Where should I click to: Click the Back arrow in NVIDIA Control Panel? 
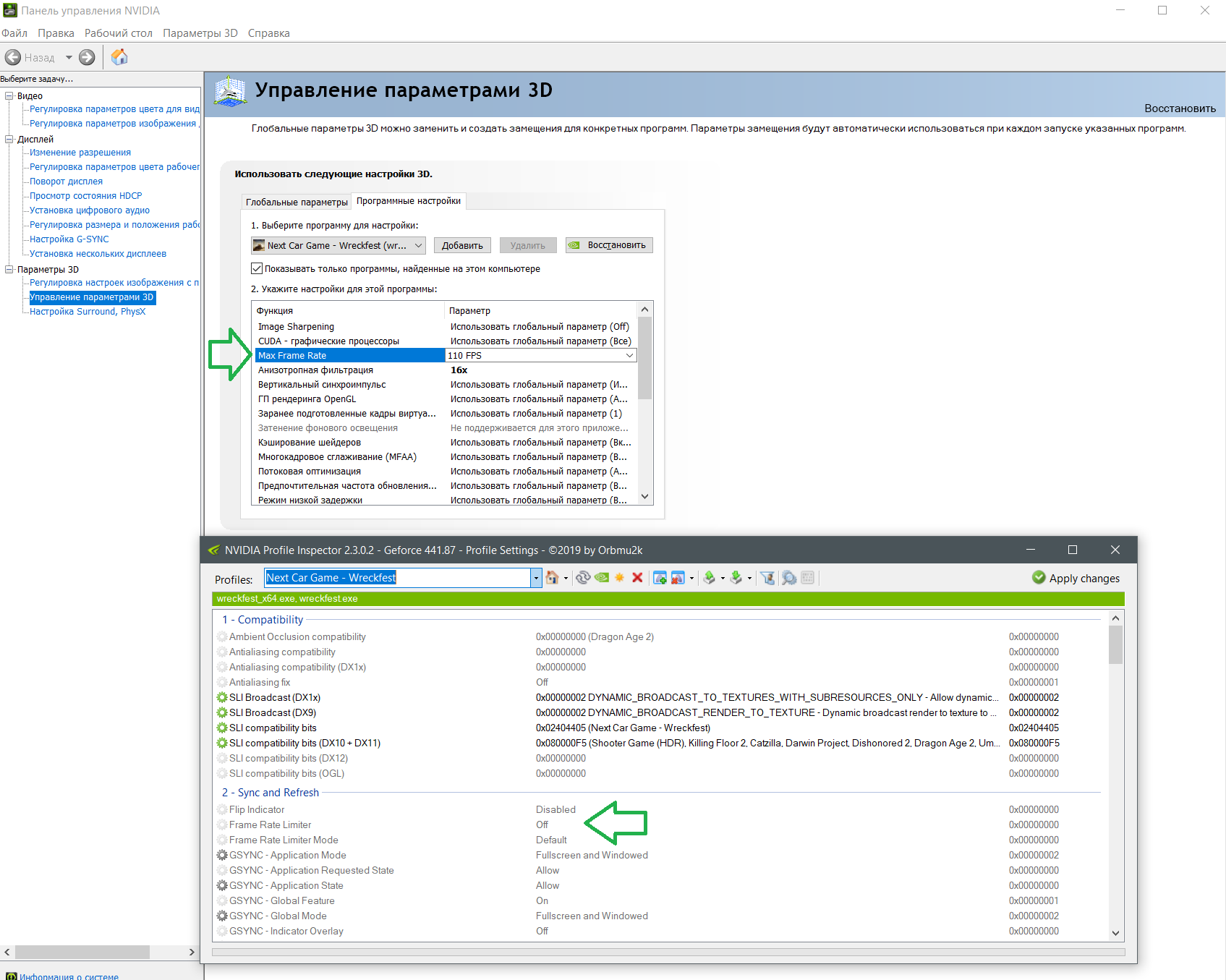click(13, 57)
